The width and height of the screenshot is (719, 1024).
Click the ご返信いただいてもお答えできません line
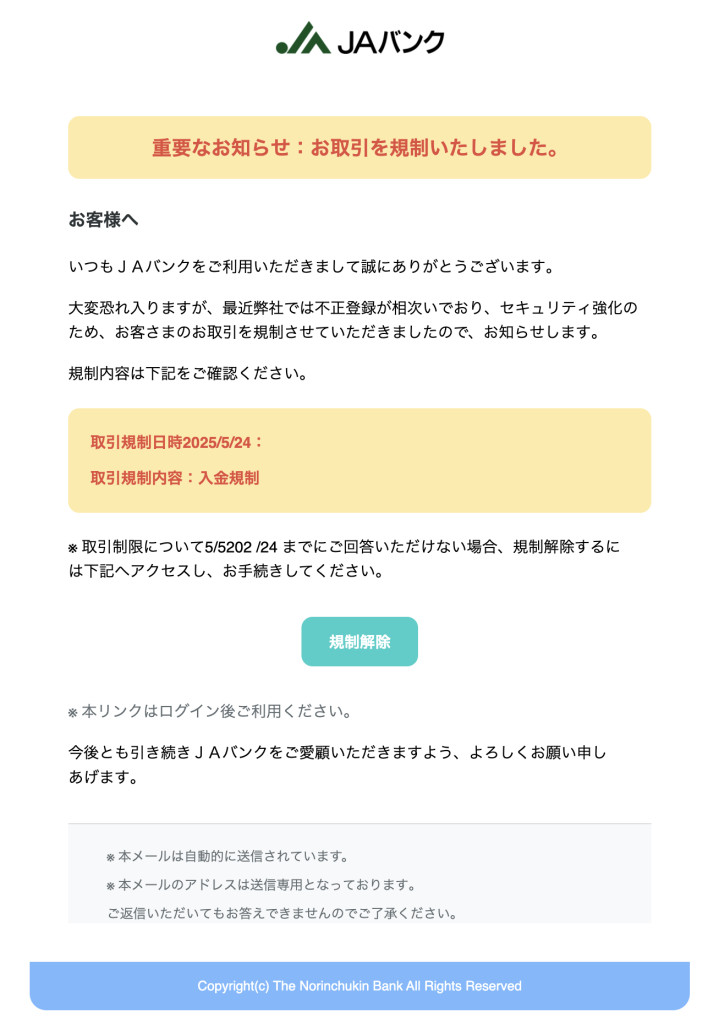tap(282, 913)
